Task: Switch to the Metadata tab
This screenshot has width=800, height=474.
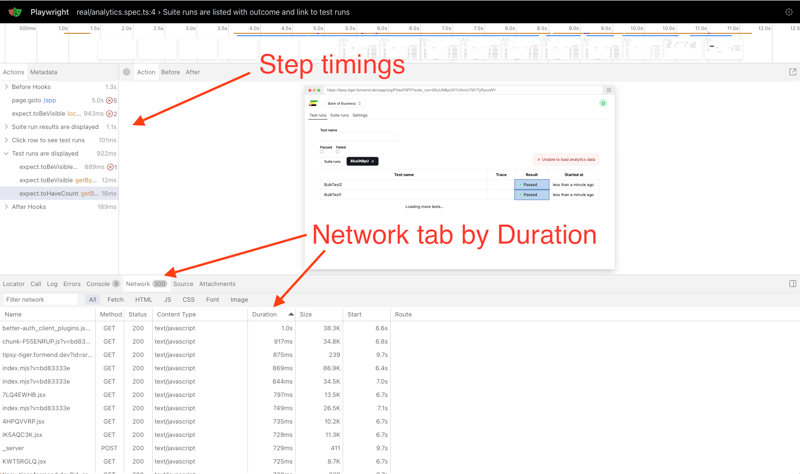Action: pyautogui.click(x=43, y=72)
